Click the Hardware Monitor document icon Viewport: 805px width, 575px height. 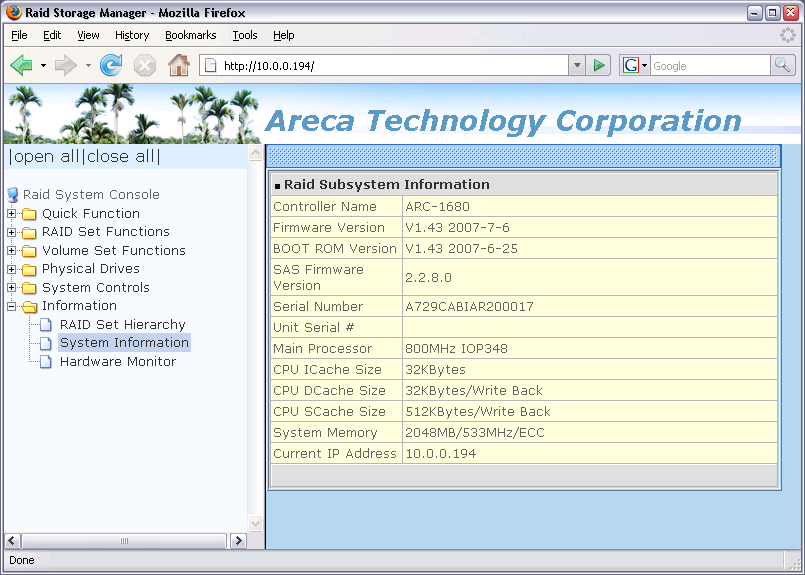click(46, 361)
